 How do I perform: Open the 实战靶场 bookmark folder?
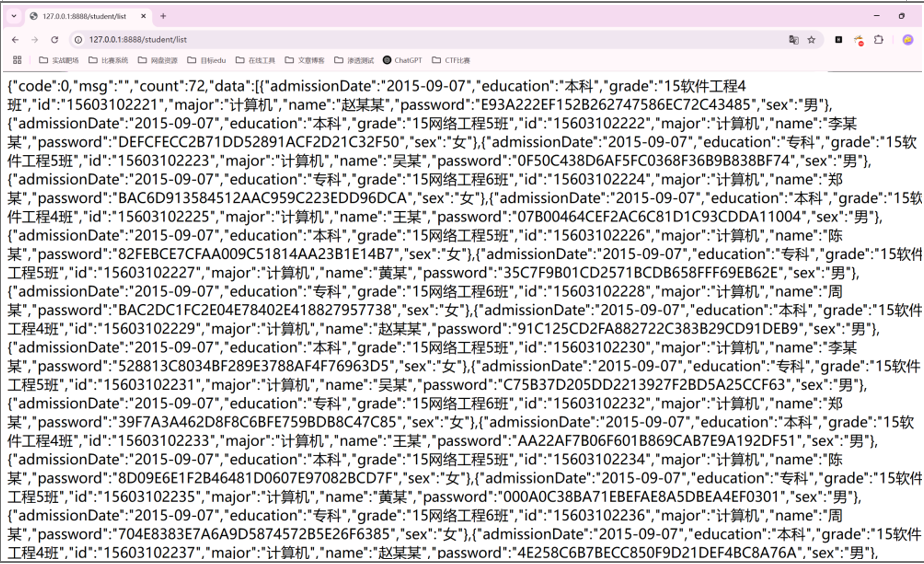pyautogui.click(x=58, y=60)
